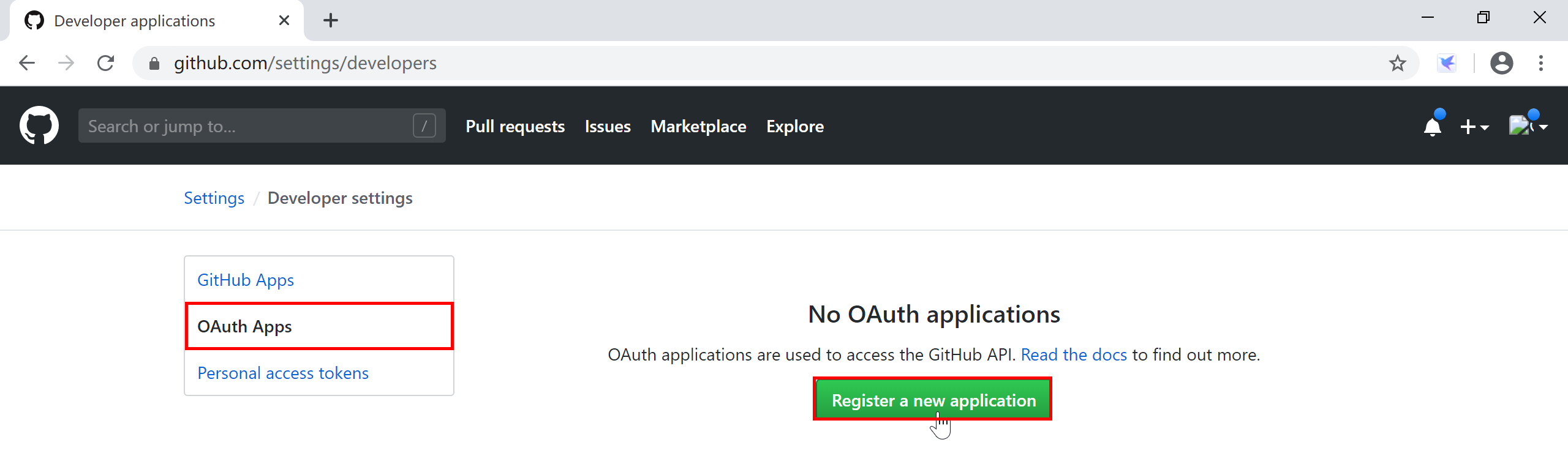Reload the page with refresh icon
Screen dimensions: 1568x464
click(x=106, y=63)
